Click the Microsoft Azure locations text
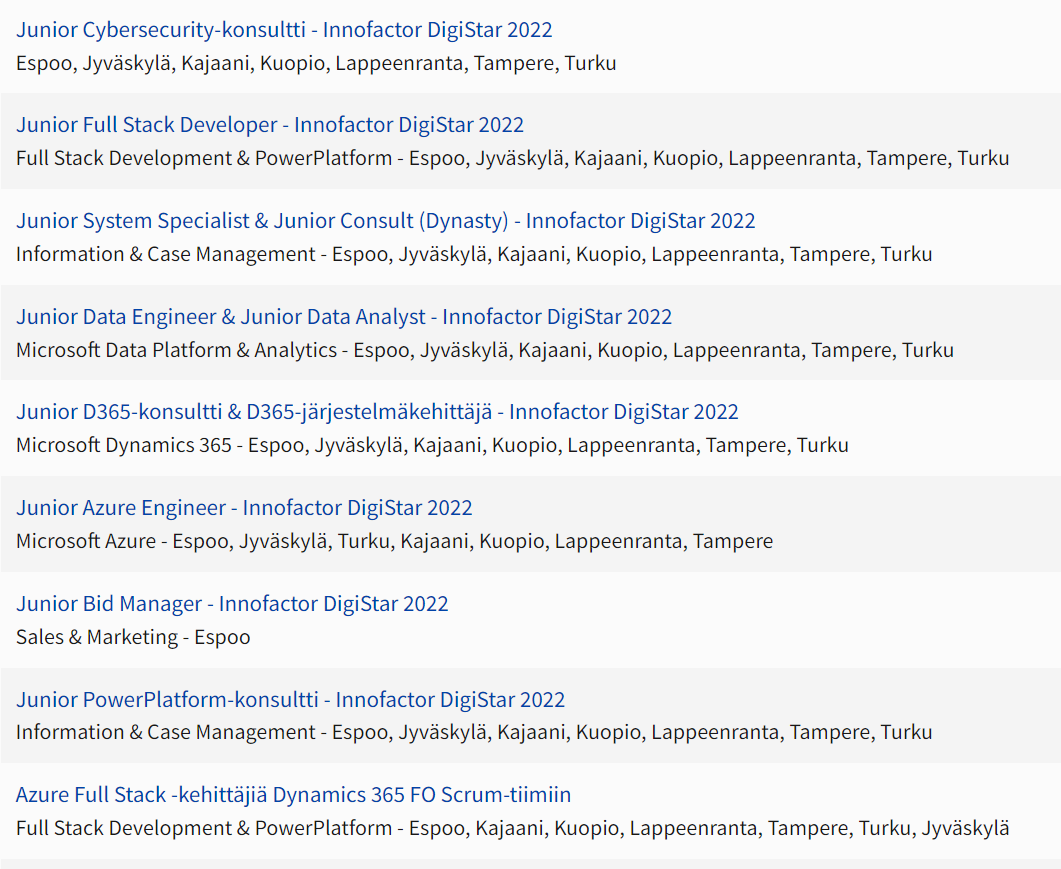The height and width of the screenshot is (869, 1061). pos(394,541)
